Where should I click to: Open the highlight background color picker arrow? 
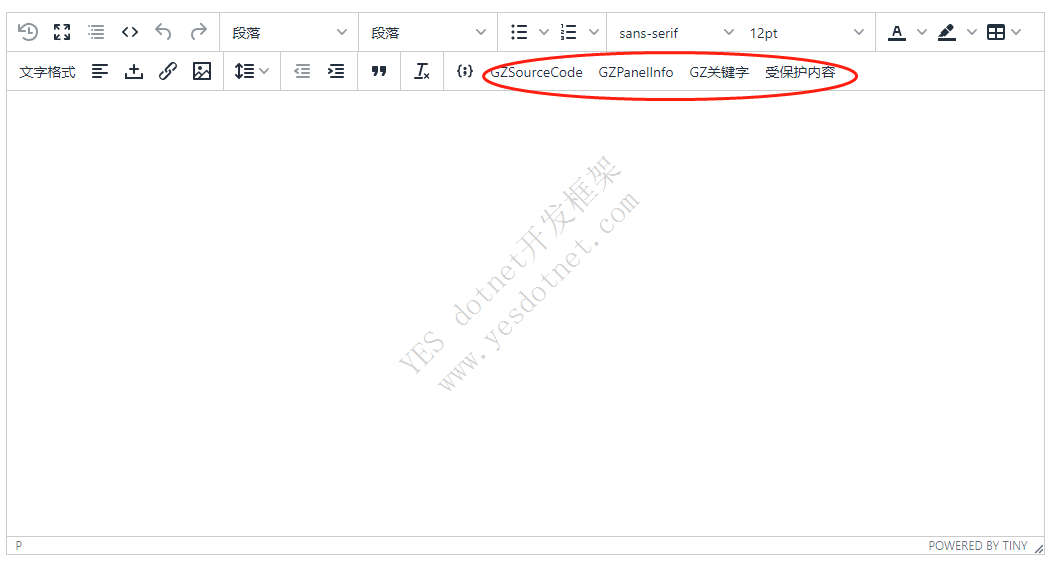971,32
